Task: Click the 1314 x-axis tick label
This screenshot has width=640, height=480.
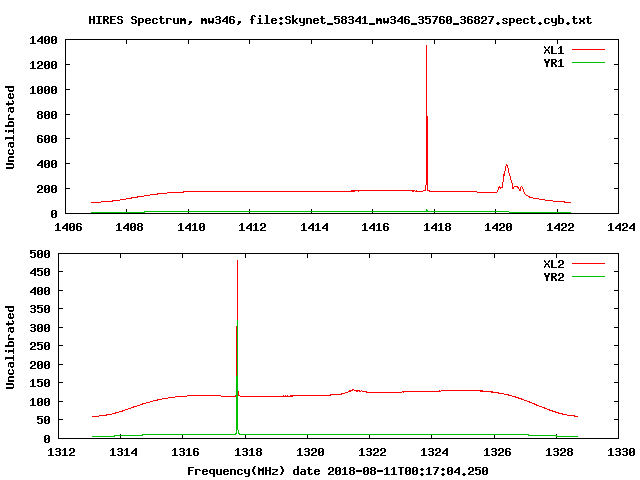Action: pos(123,452)
